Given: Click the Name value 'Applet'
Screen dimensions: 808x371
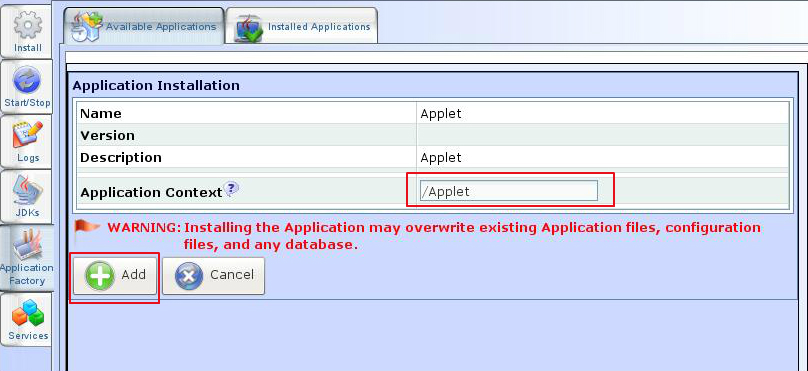Looking at the screenshot, I should coord(441,113).
